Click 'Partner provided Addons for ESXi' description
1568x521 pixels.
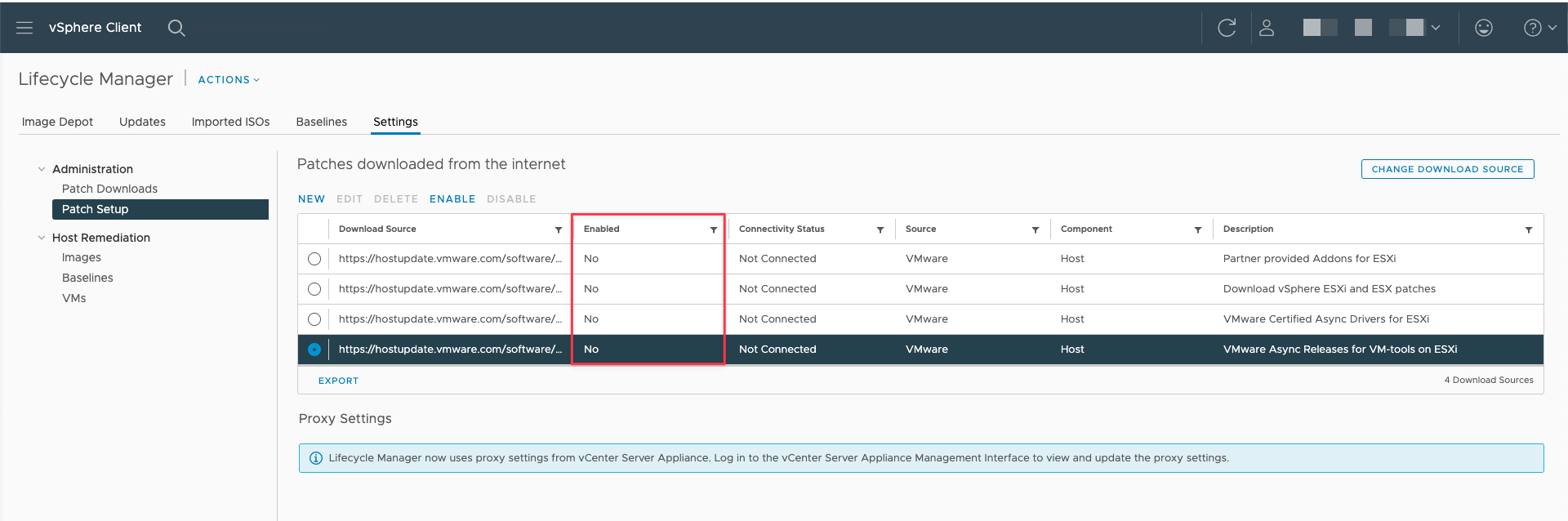coord(1309,259)
